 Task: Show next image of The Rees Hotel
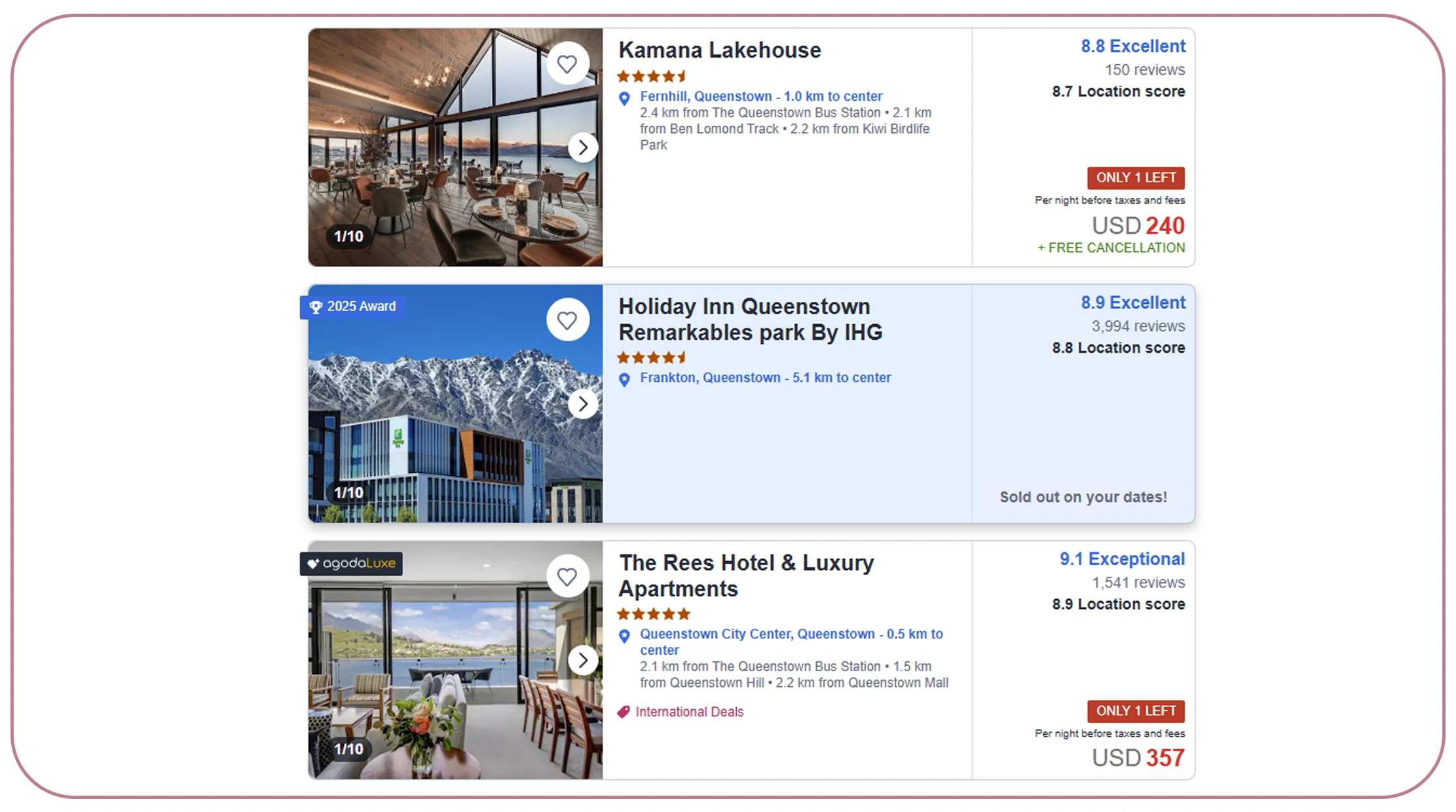pos(583,660)
